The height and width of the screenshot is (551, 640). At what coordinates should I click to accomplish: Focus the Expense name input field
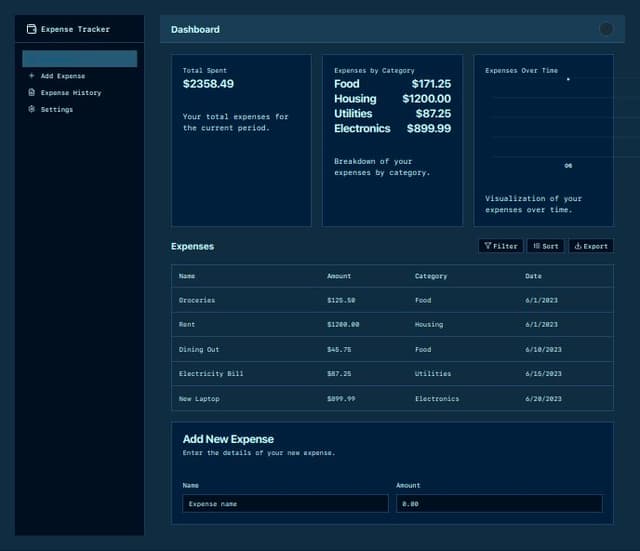pos(285,504)
